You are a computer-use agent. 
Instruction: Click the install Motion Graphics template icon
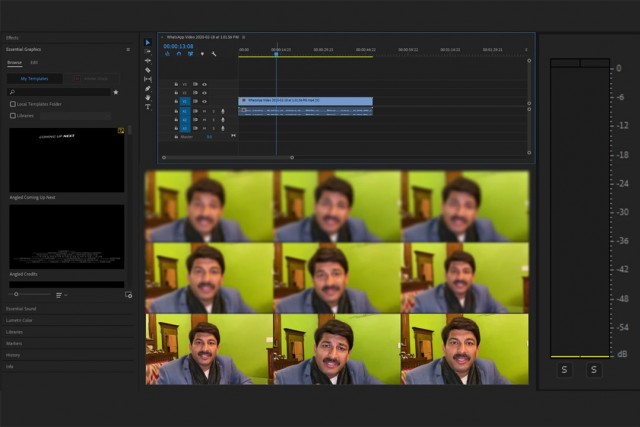pyautogui.click(x=128, y=295)
